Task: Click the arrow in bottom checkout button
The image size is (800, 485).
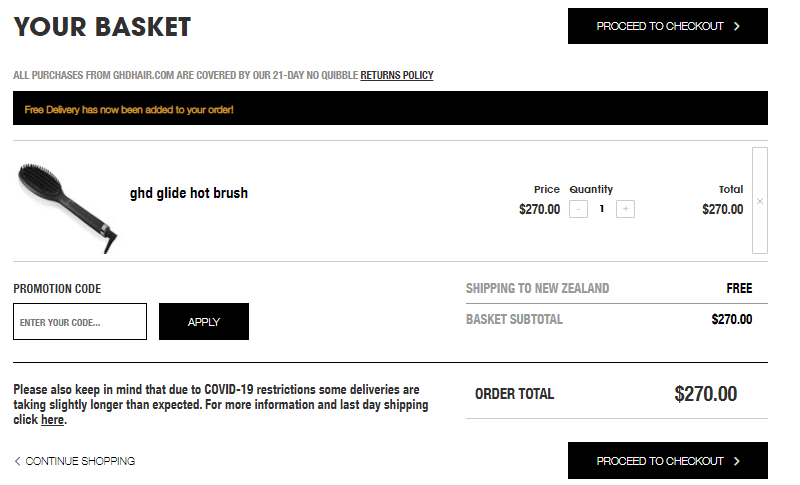Action: [x=737, y=461]
